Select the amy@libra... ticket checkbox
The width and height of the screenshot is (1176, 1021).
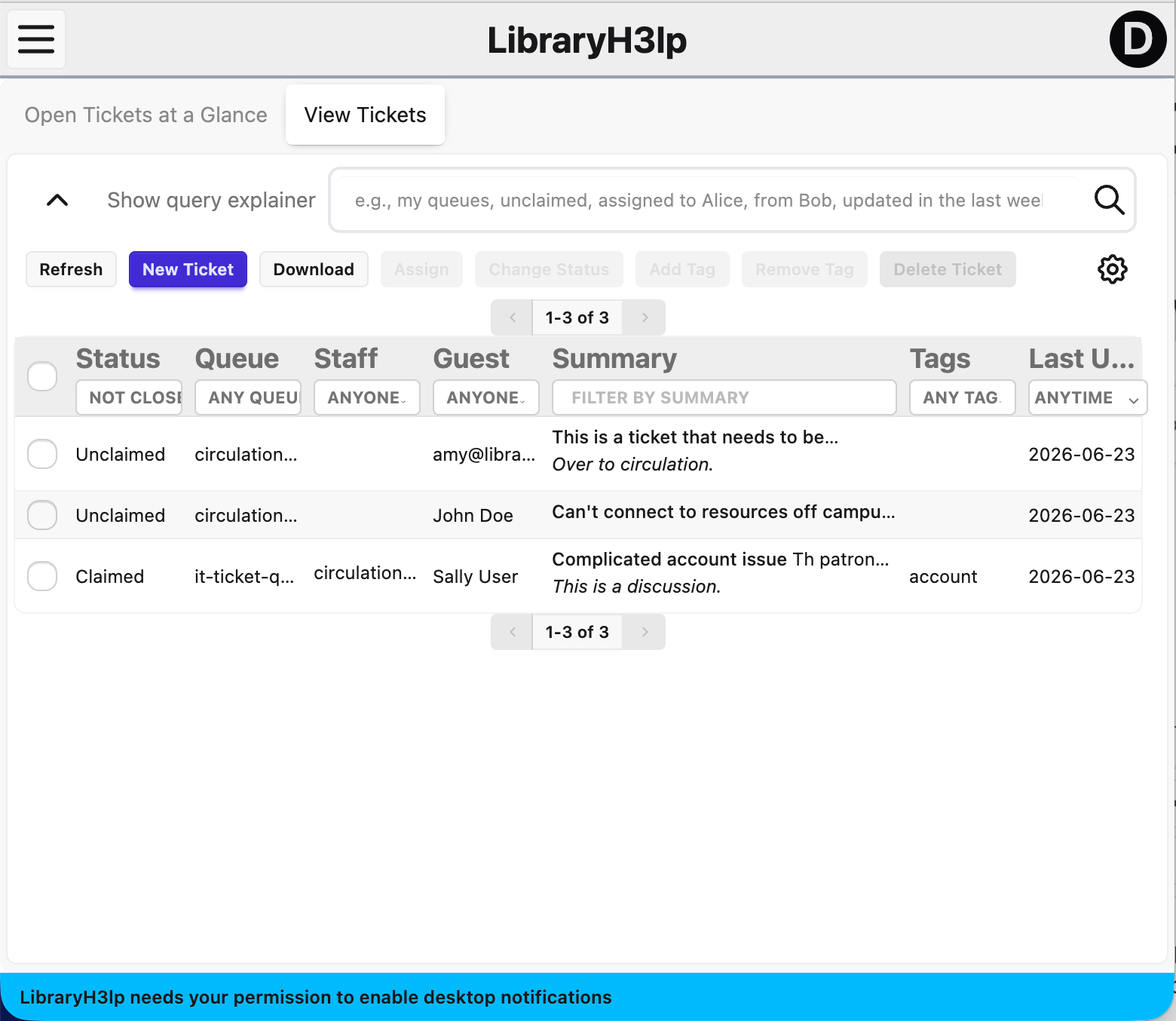(x=42, y=454)
